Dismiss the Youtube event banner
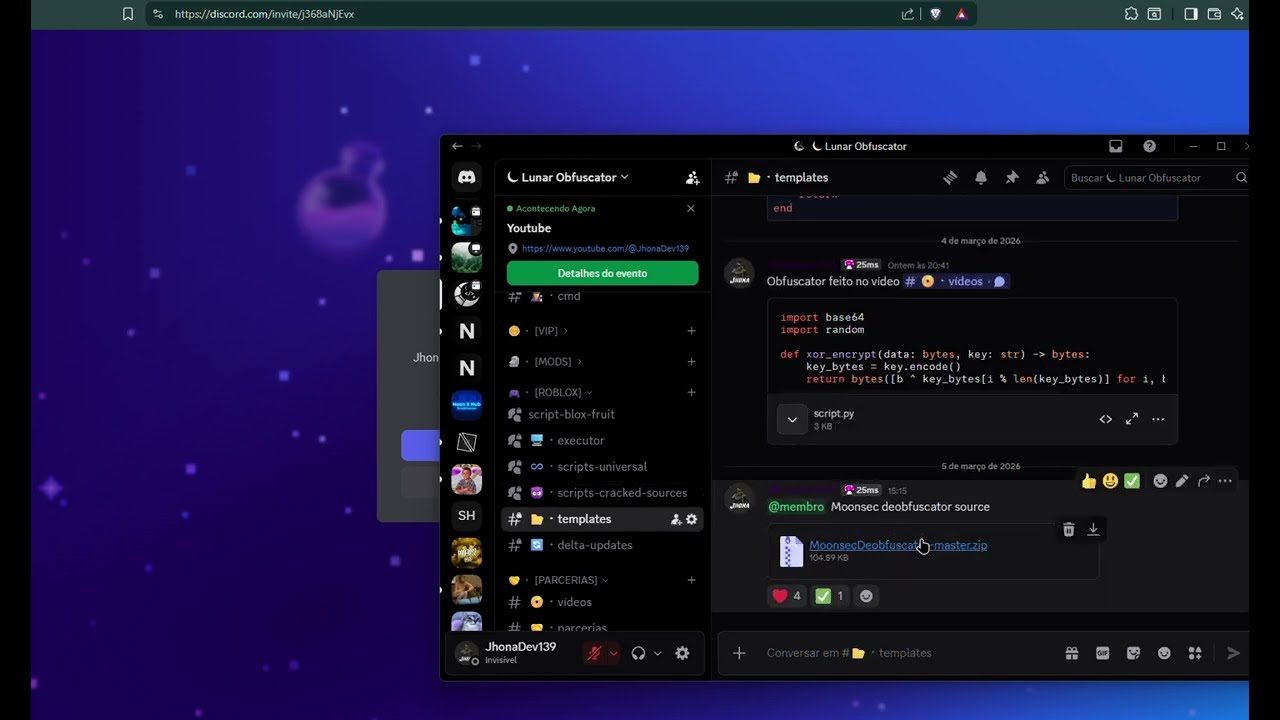 (690, 209)
